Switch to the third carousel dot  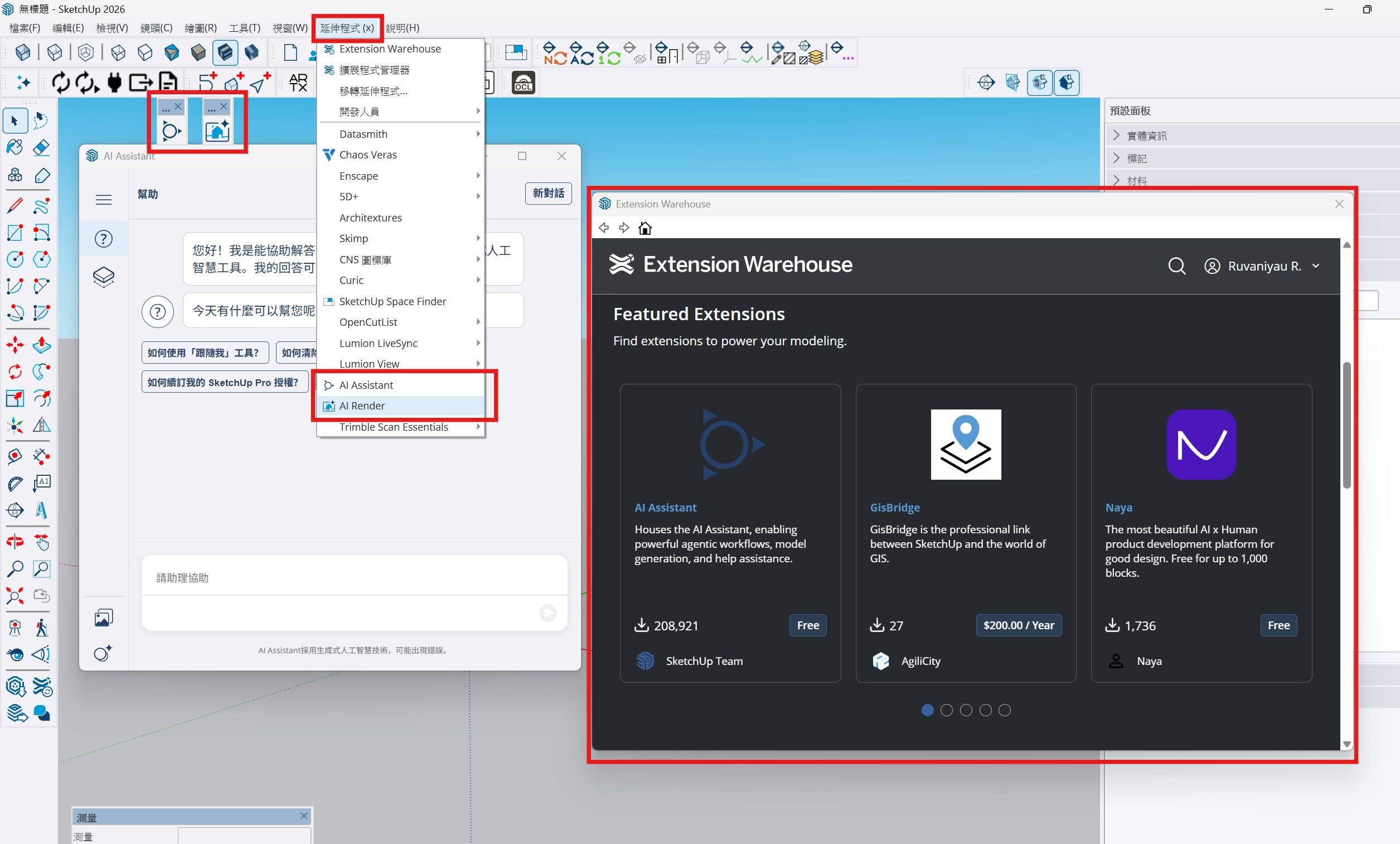tap(966, 710)
